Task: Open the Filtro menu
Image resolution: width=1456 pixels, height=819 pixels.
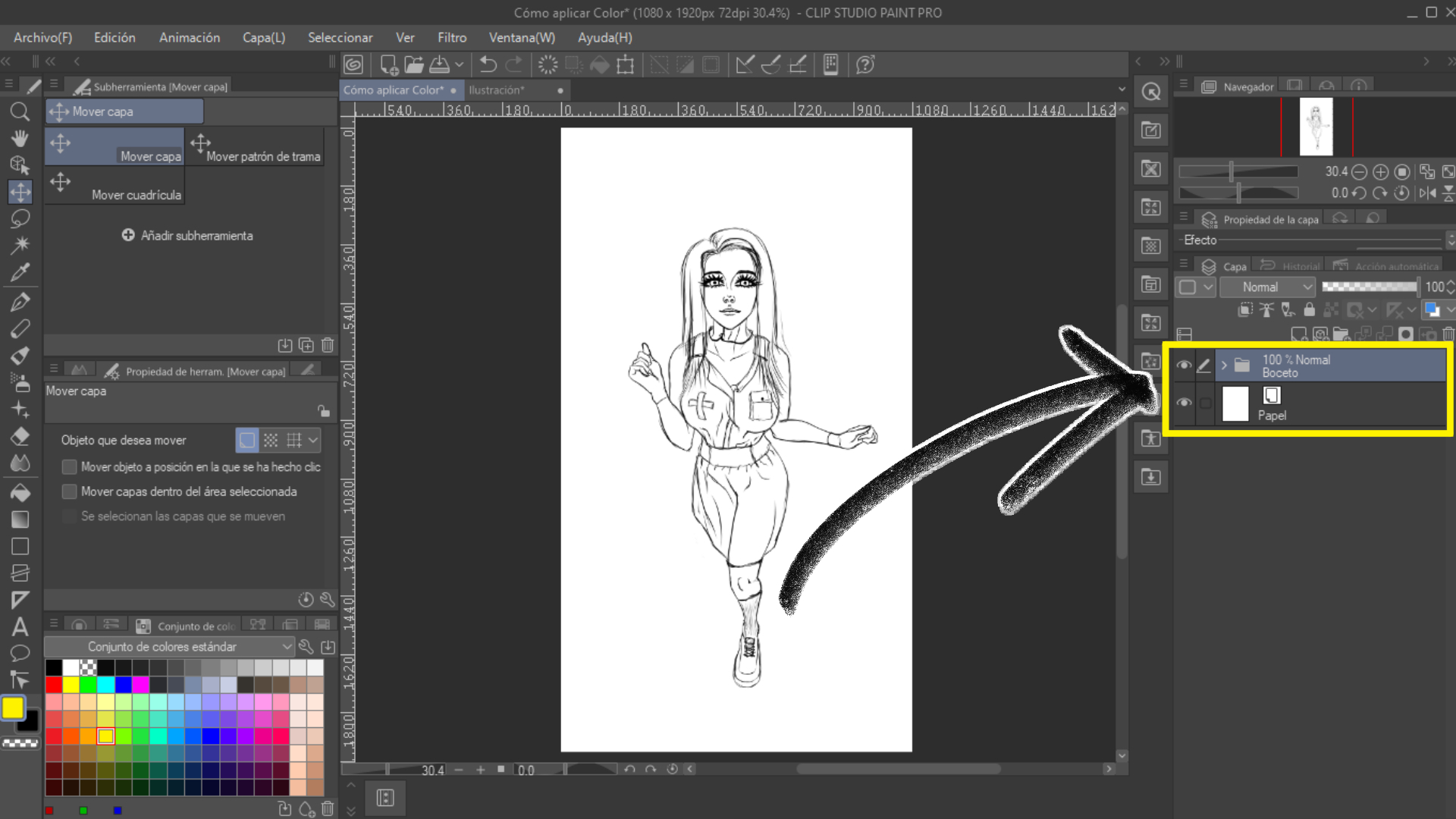Action: 451,37
